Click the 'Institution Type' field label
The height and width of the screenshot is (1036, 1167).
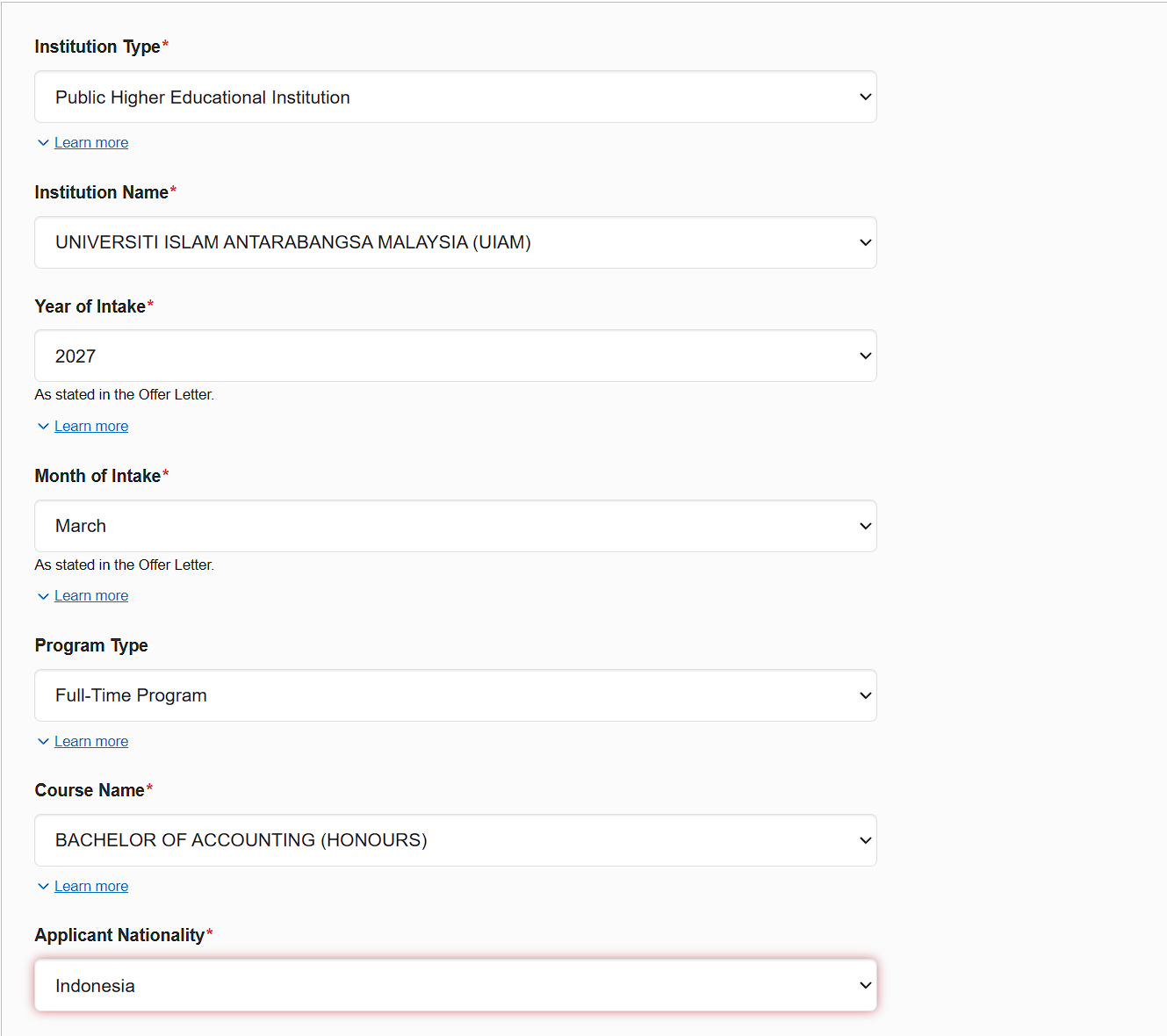coord(97,47)
